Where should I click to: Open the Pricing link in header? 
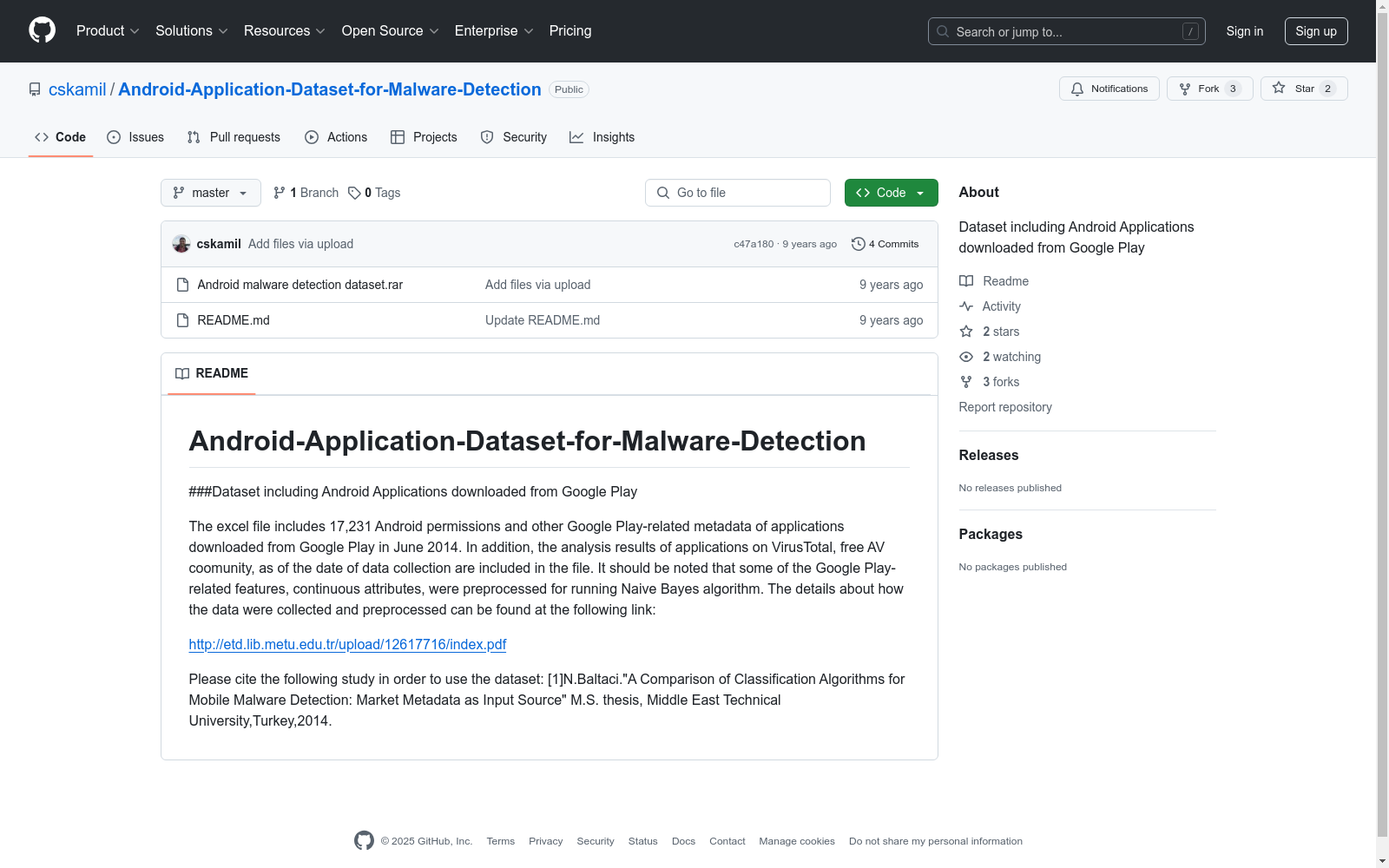pyautogui.click(x=570, y=31)
